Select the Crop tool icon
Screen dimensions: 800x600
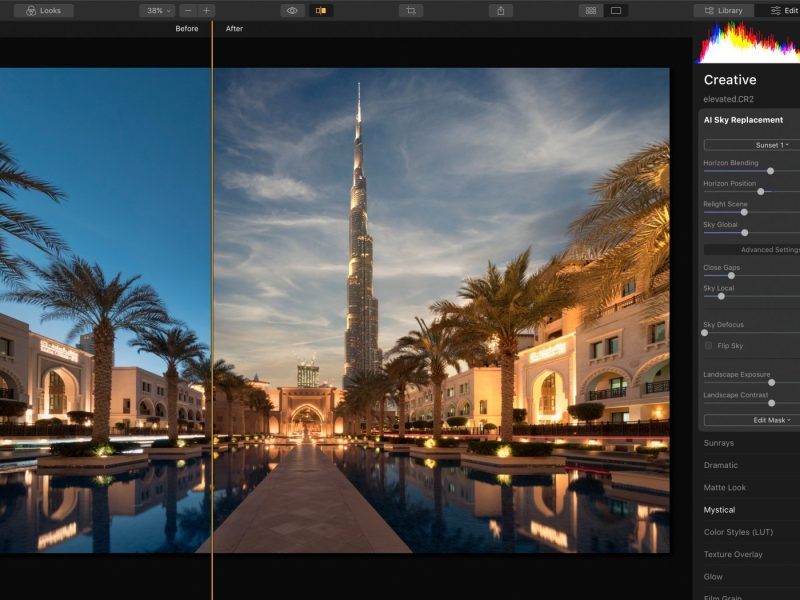point(411,11)
